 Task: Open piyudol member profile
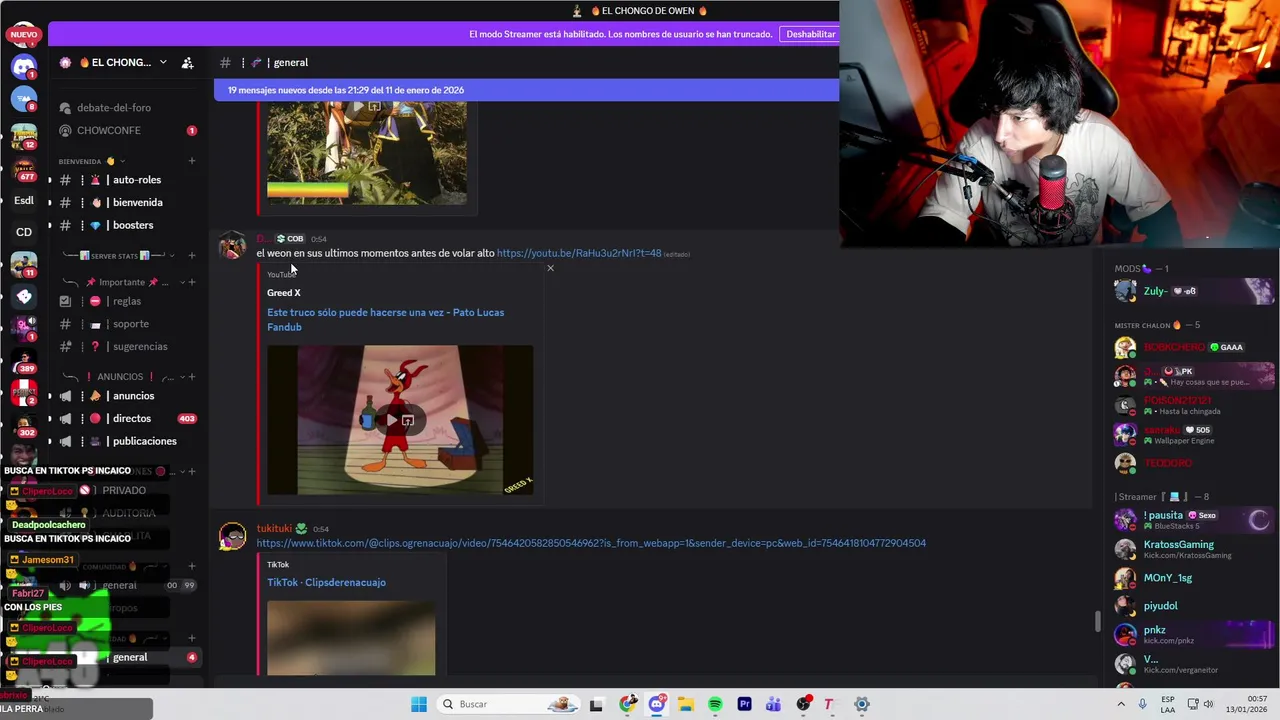pos(1194,606)
